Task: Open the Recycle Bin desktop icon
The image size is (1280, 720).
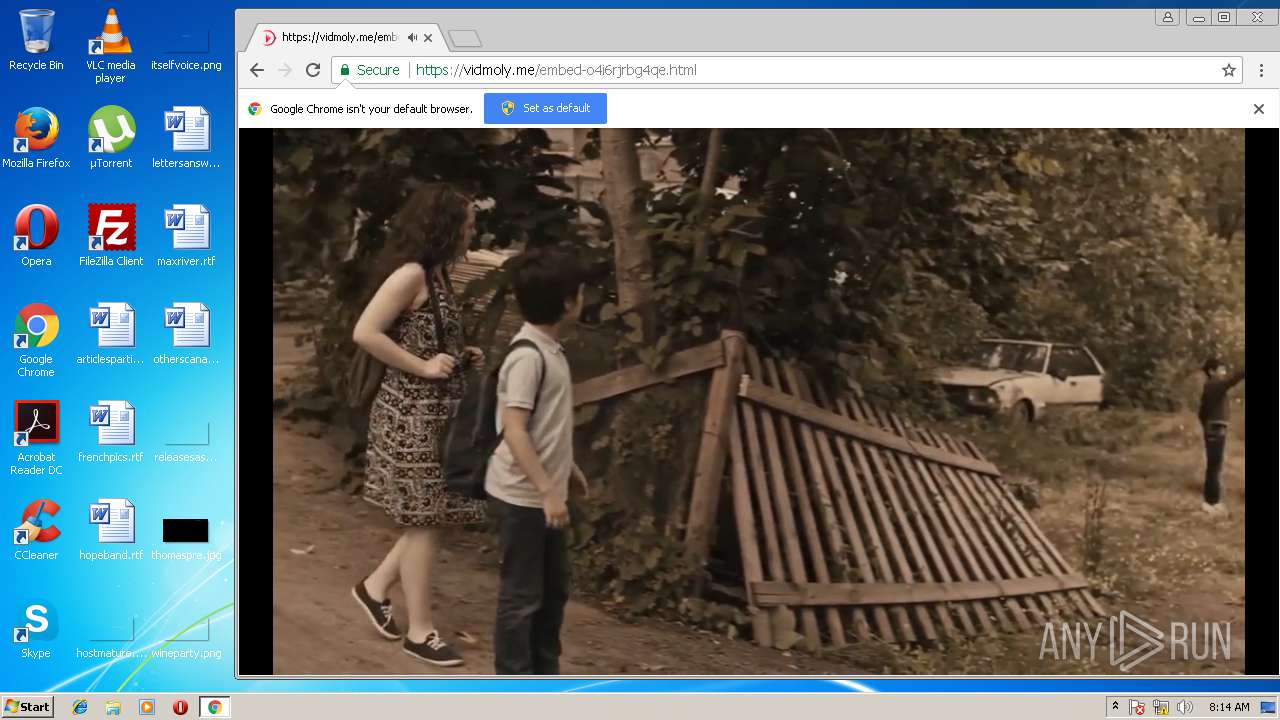Action: click(x=36, y=40)
